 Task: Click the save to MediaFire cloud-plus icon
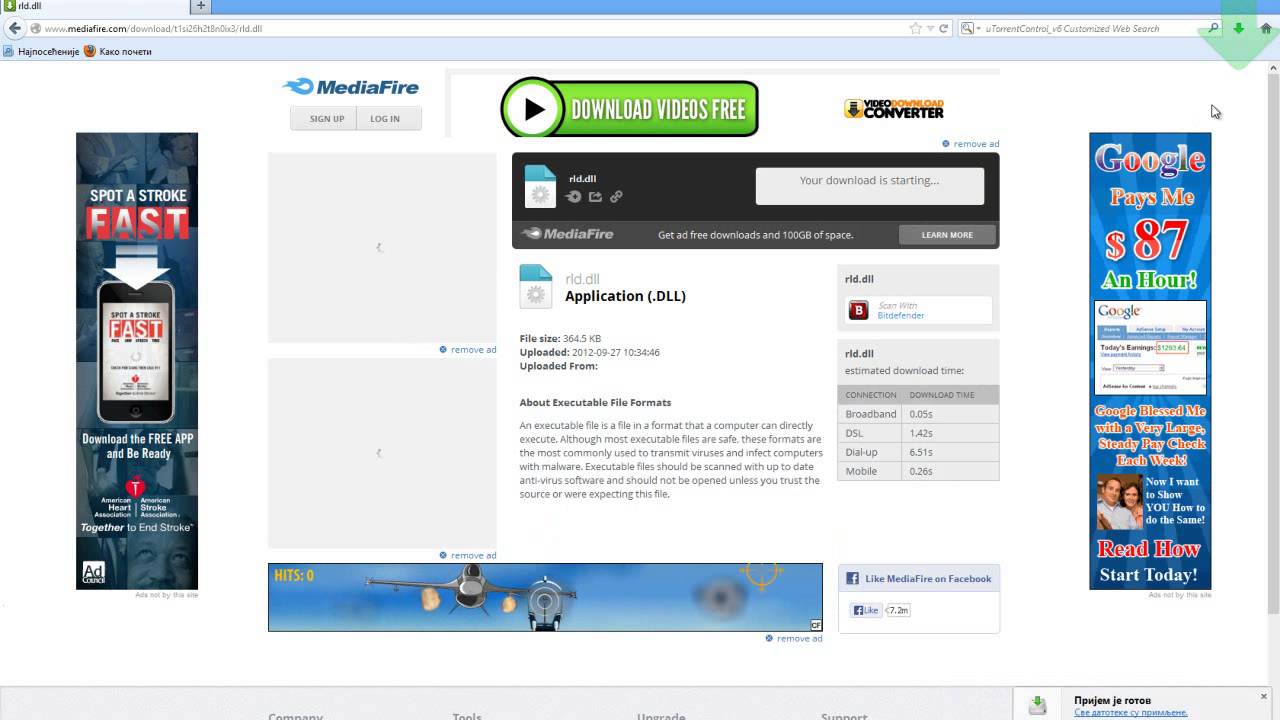click(x=574, y=197)
